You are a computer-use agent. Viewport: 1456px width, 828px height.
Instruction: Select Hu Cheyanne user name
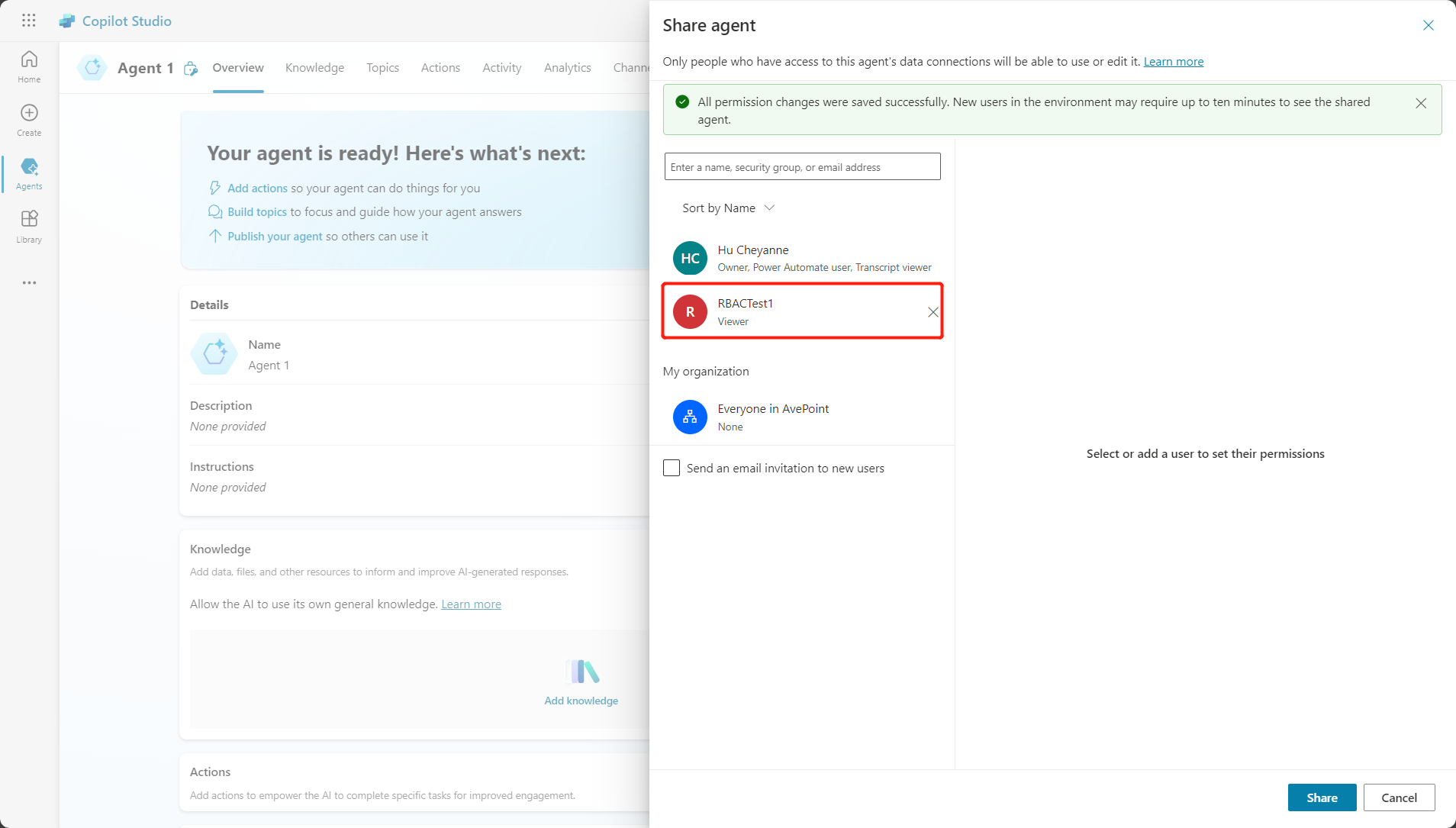[x=752, y=250]
